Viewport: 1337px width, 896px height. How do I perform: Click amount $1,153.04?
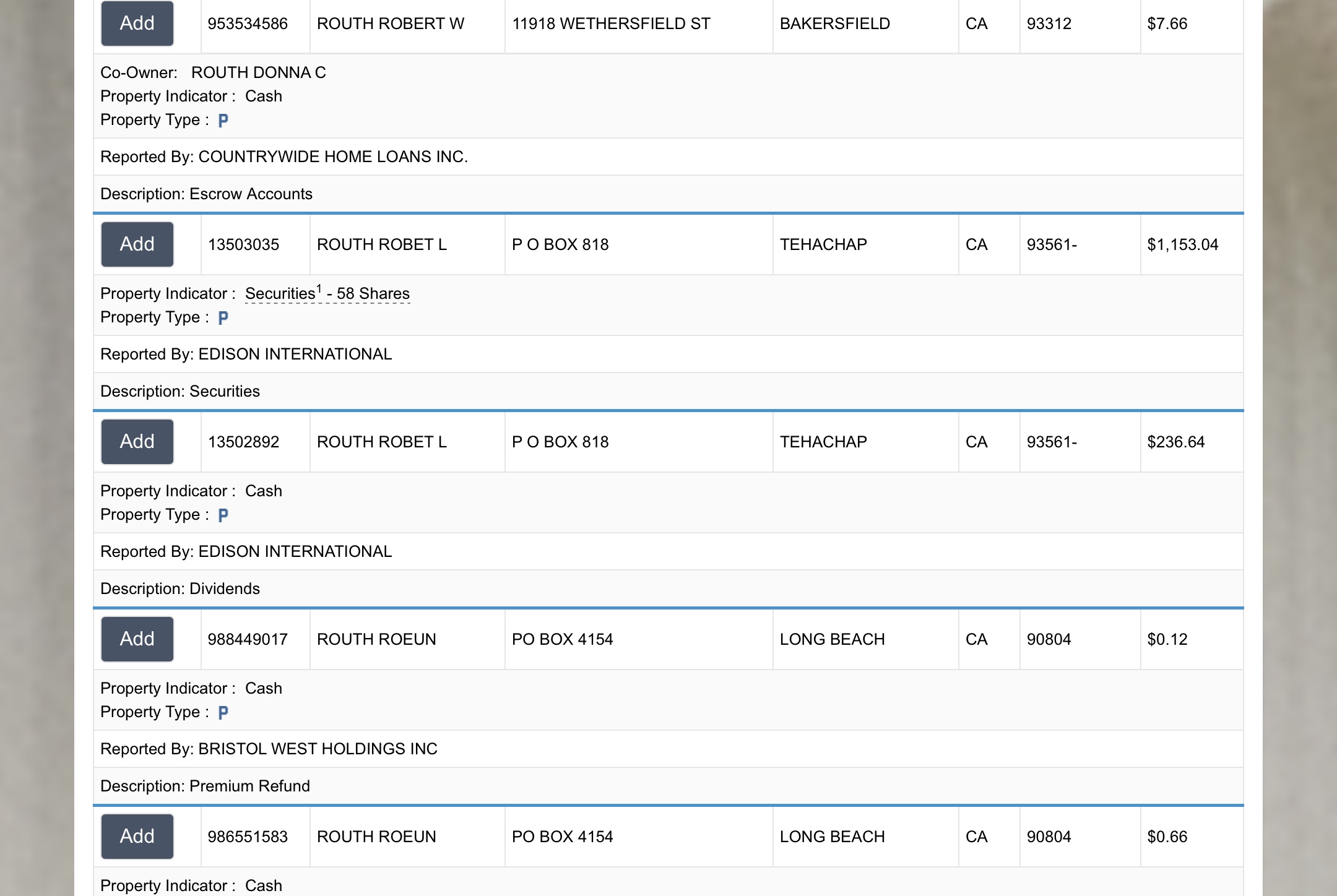point(1182,244)
